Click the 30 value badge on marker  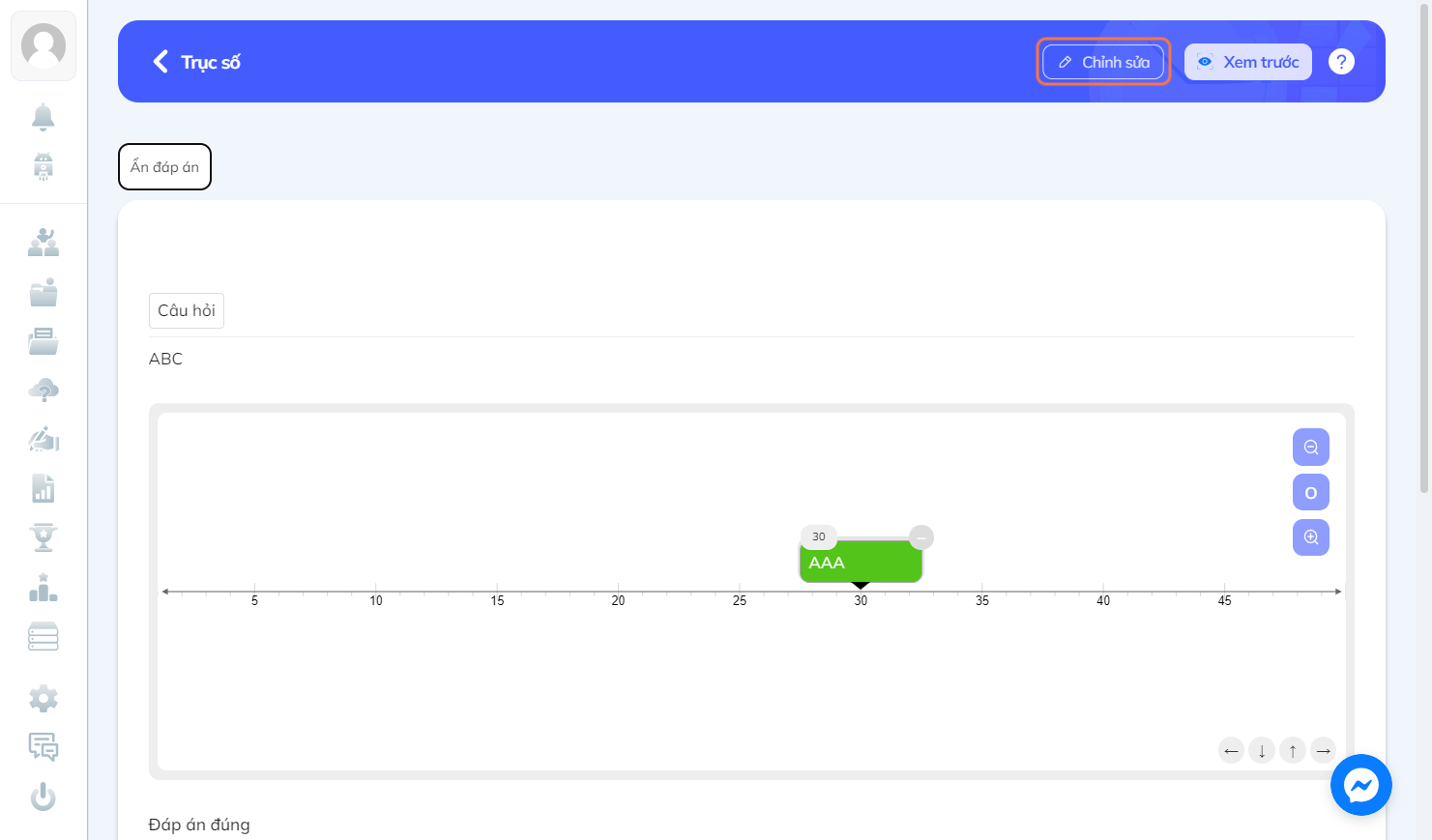(x=819, y=536)
